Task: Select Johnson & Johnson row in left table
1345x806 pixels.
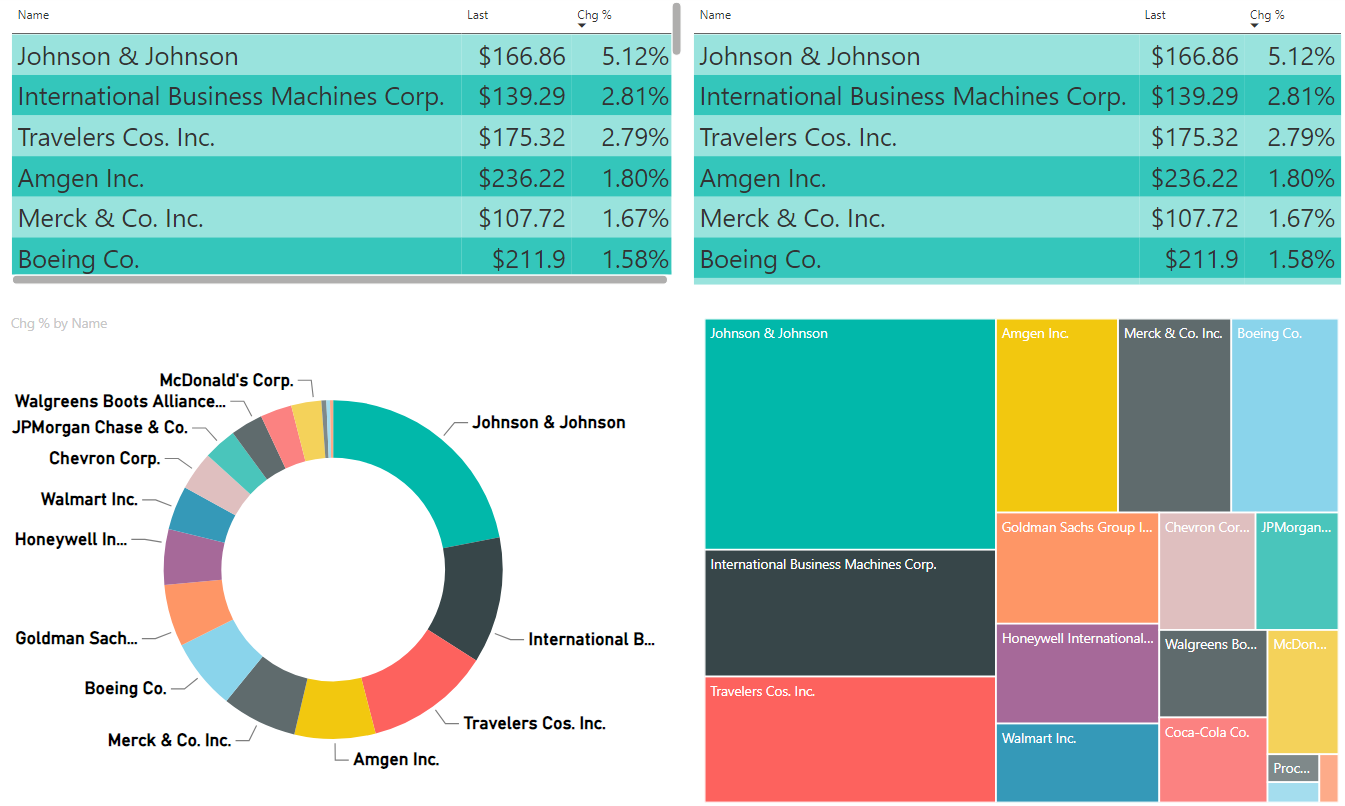Action: [341, 56]
